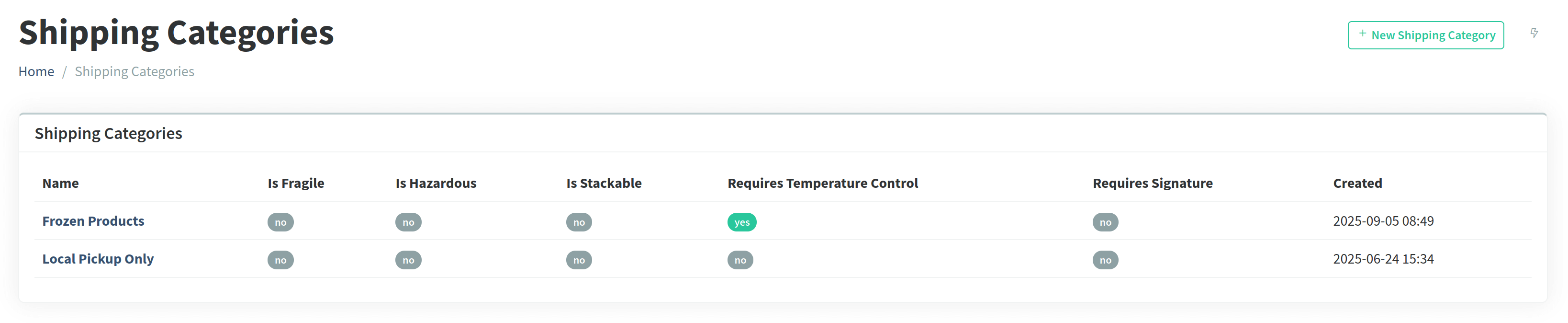Click the Requires Signature column header
Viewport: 1568px width, 323px height.
coord(1152,184)
